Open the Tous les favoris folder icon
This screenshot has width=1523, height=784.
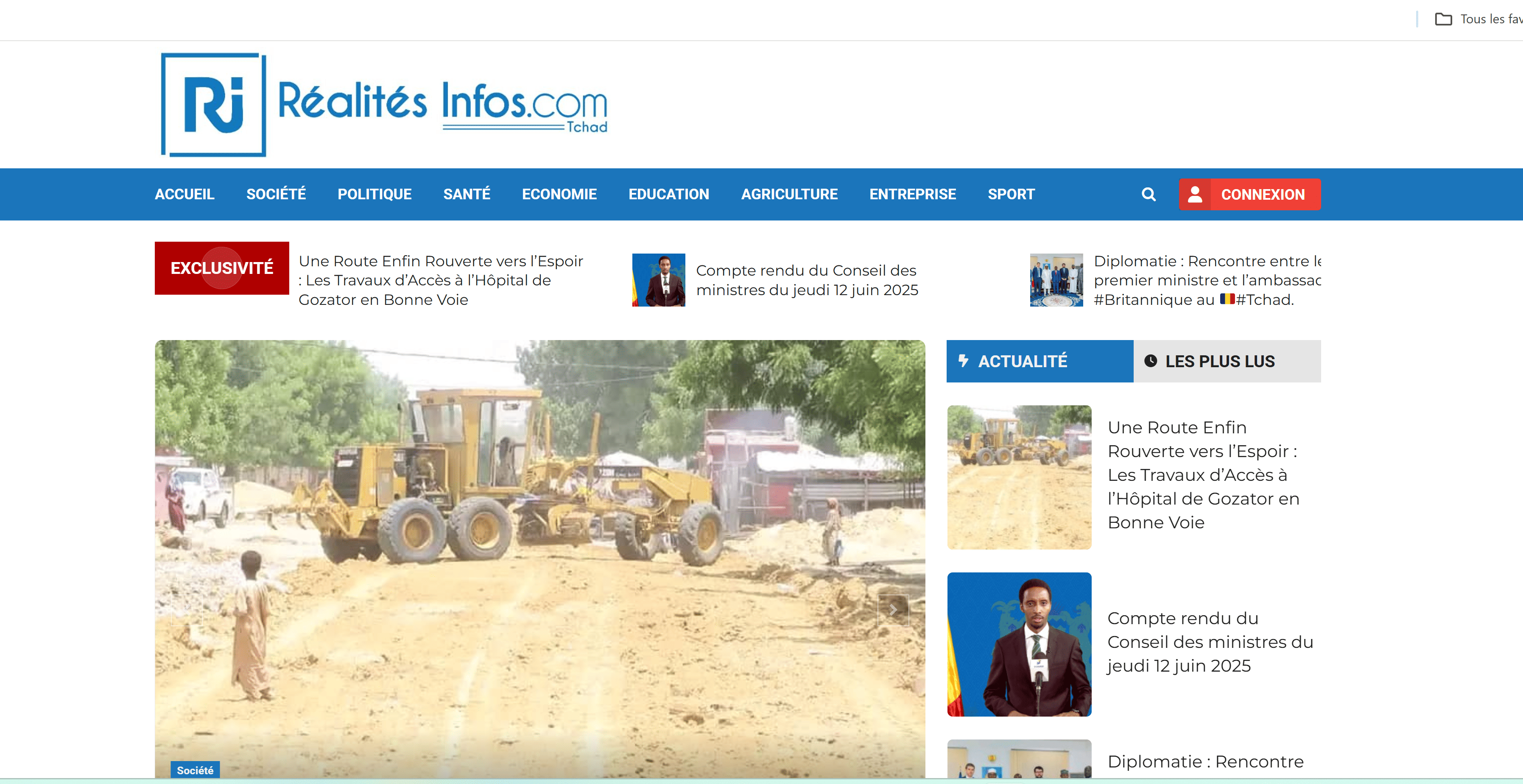click(x=1442, y=18)
